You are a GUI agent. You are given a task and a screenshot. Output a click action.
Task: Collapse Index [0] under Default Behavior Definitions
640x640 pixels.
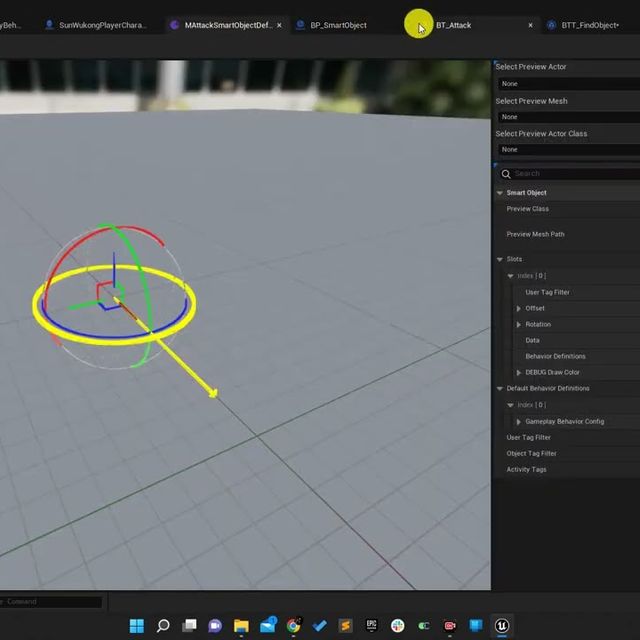click(x=510, y=405)
